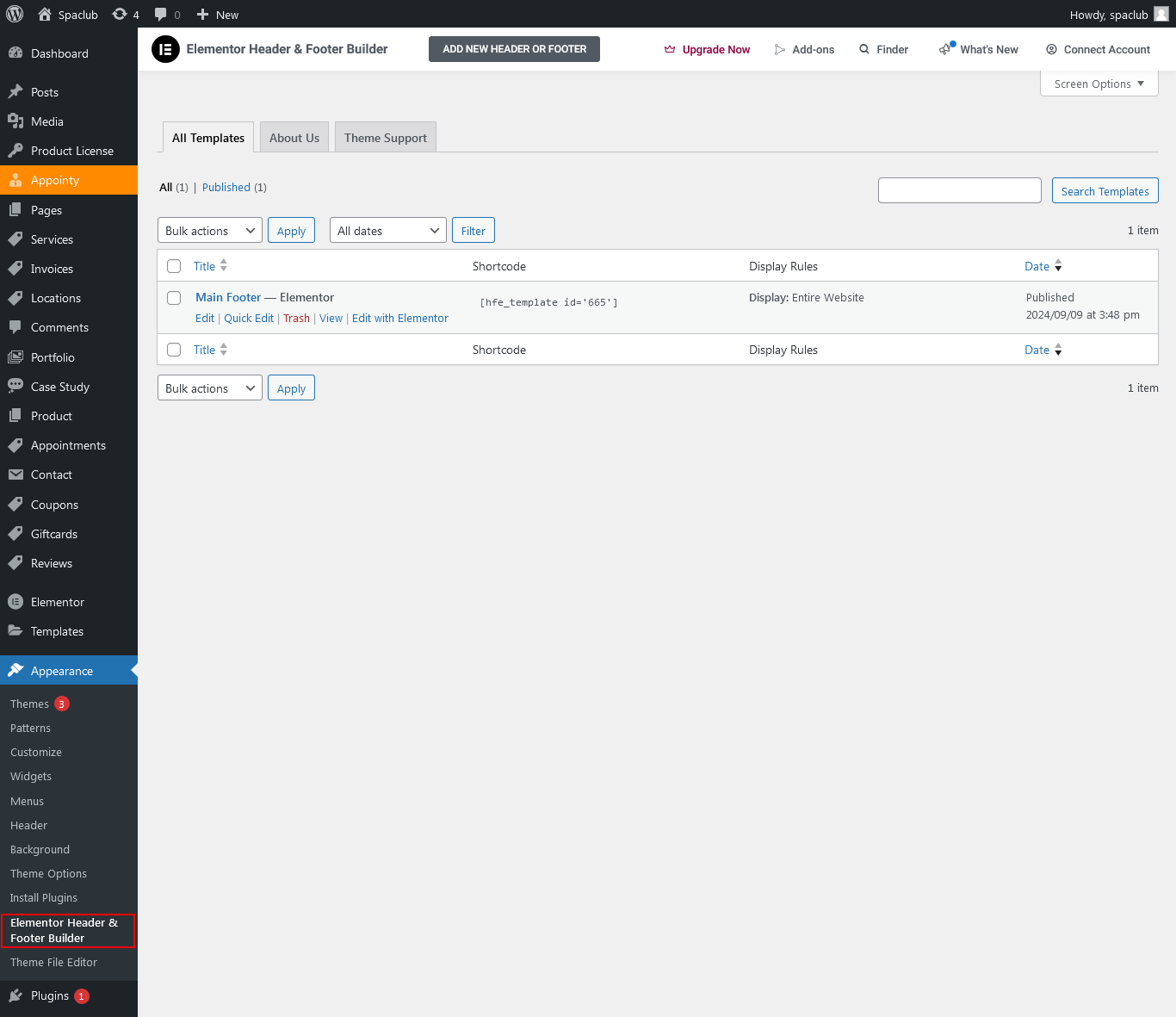Focus the template search input field
The image size is (1176, 1017).
(x=960, y=190)
